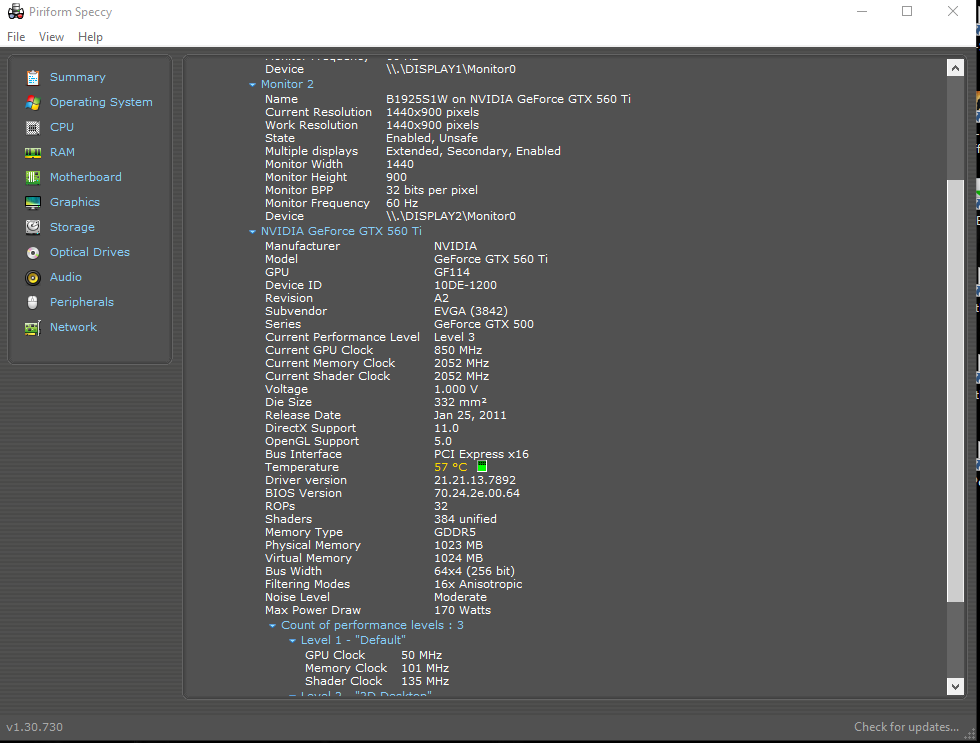This screenshot has height=743, width=980.
Task: Click the BIOS Version value 70.24.2e.00.64
Action: pyautogui.click(x=477, y=493)
